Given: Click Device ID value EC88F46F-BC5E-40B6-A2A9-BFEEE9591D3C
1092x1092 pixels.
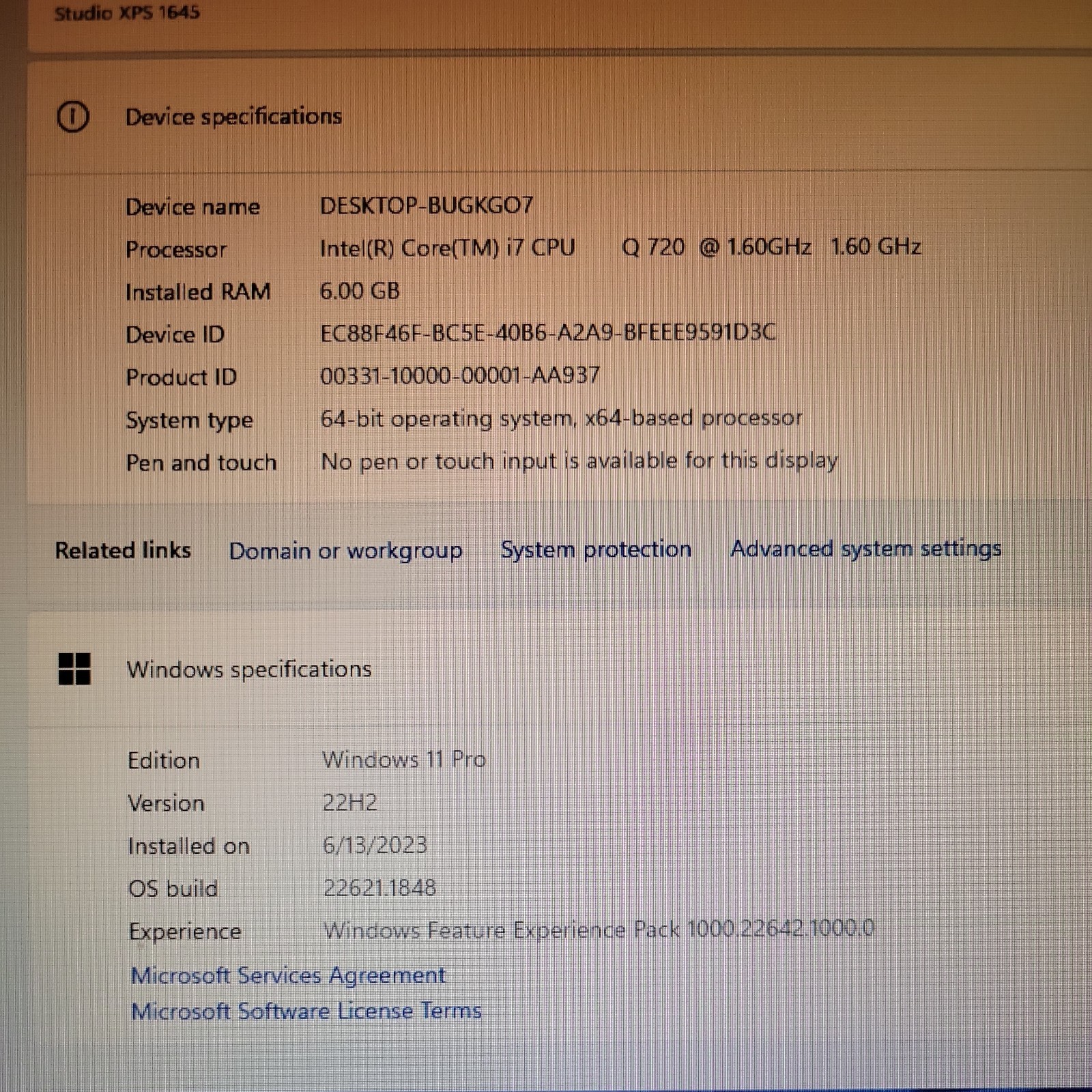Looking at the screenshot, I should (x=548, y=333).
